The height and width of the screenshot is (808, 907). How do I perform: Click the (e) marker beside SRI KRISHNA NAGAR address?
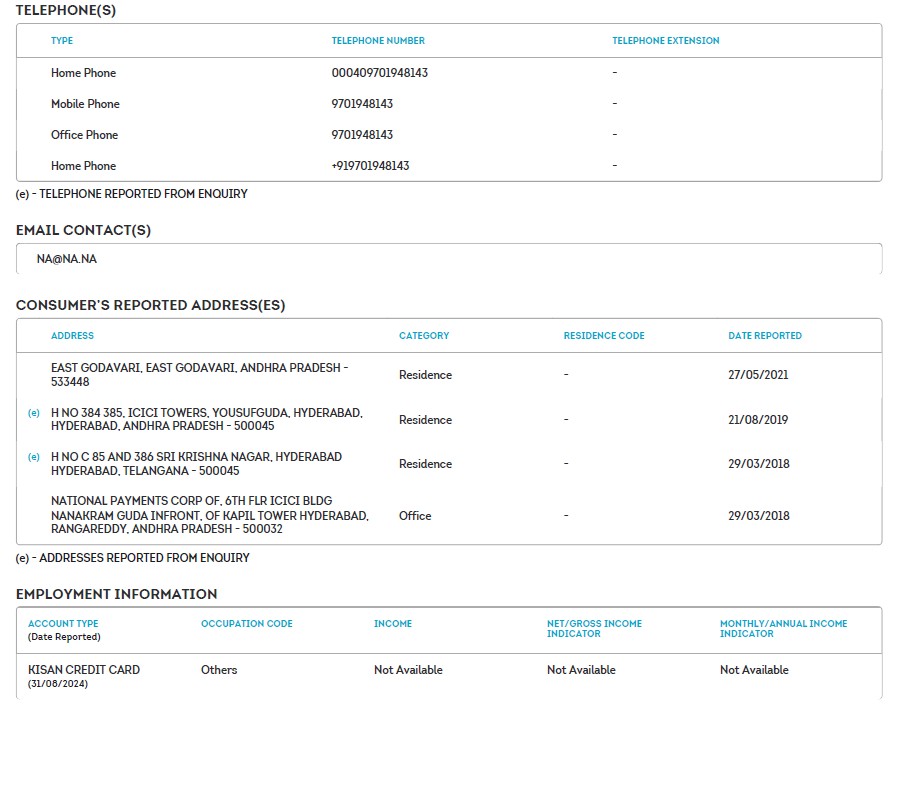34,457
